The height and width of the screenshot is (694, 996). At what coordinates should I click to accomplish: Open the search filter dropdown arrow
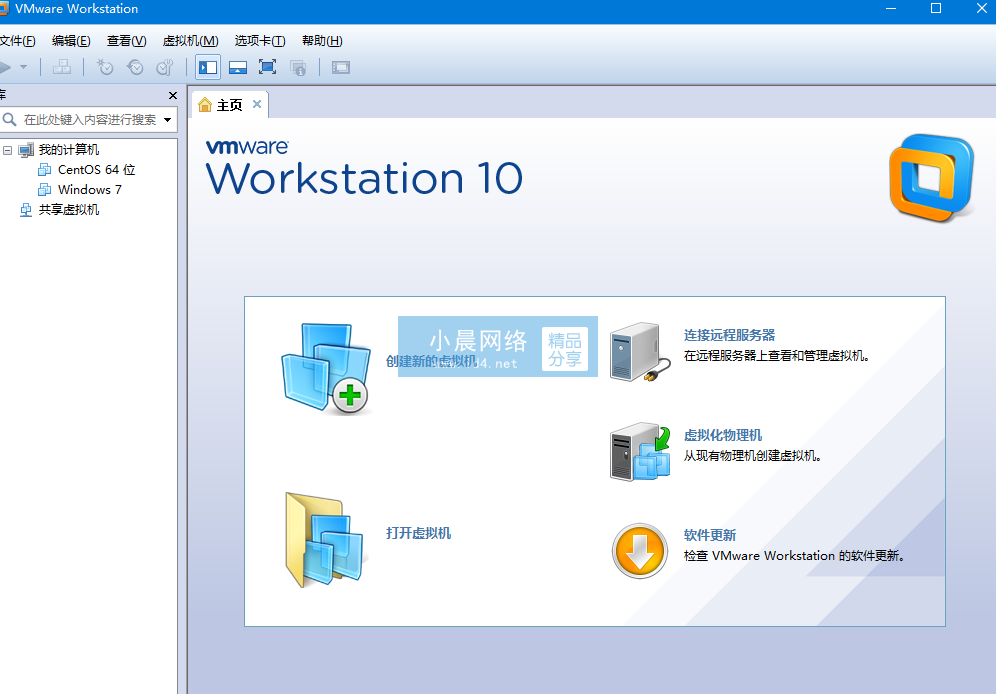[x=168, y=119]
